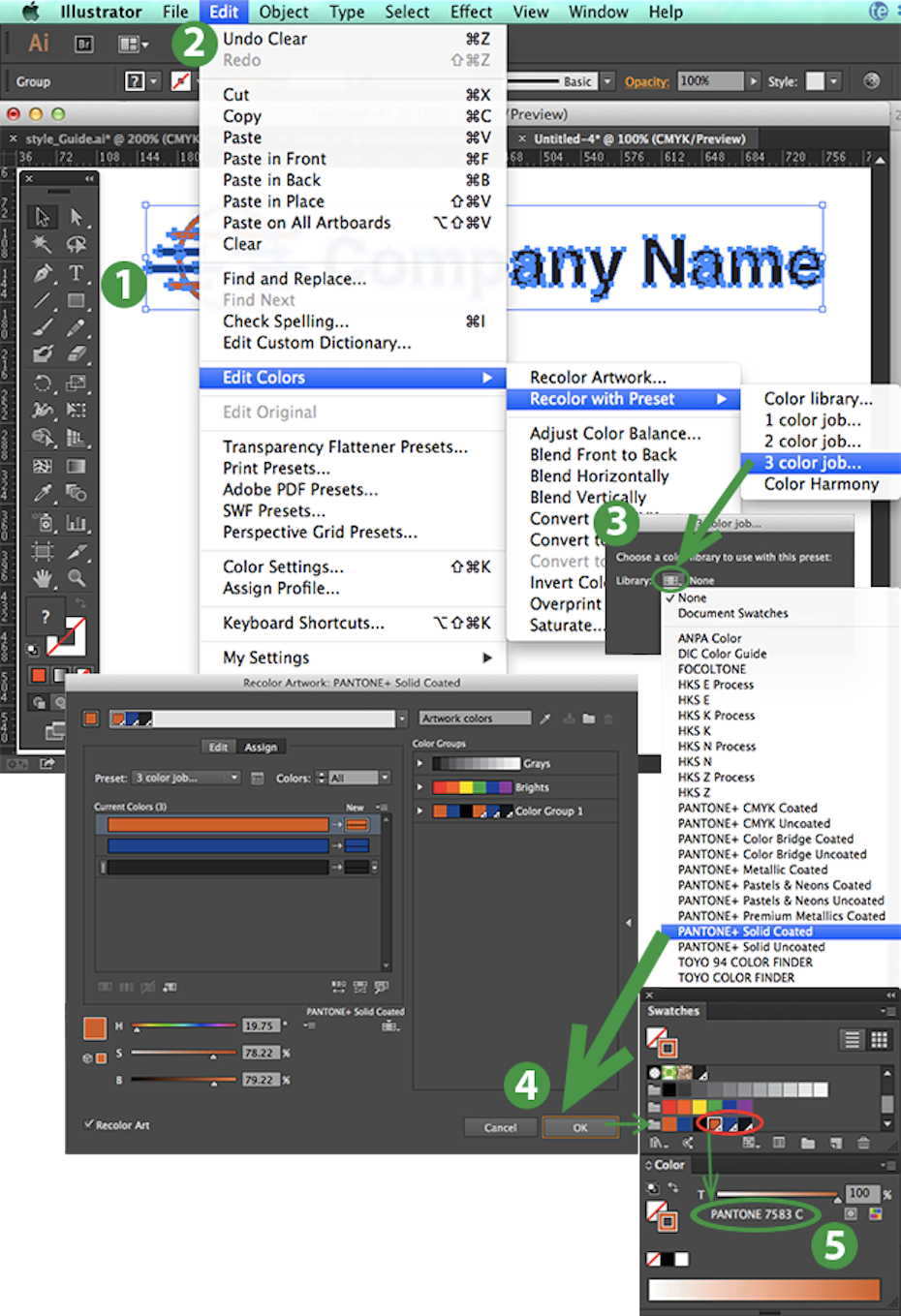Image resolution: width=901 pixels, height=1316 pixels.
Task: Select the checked None library option
Action: pos(692,597)
